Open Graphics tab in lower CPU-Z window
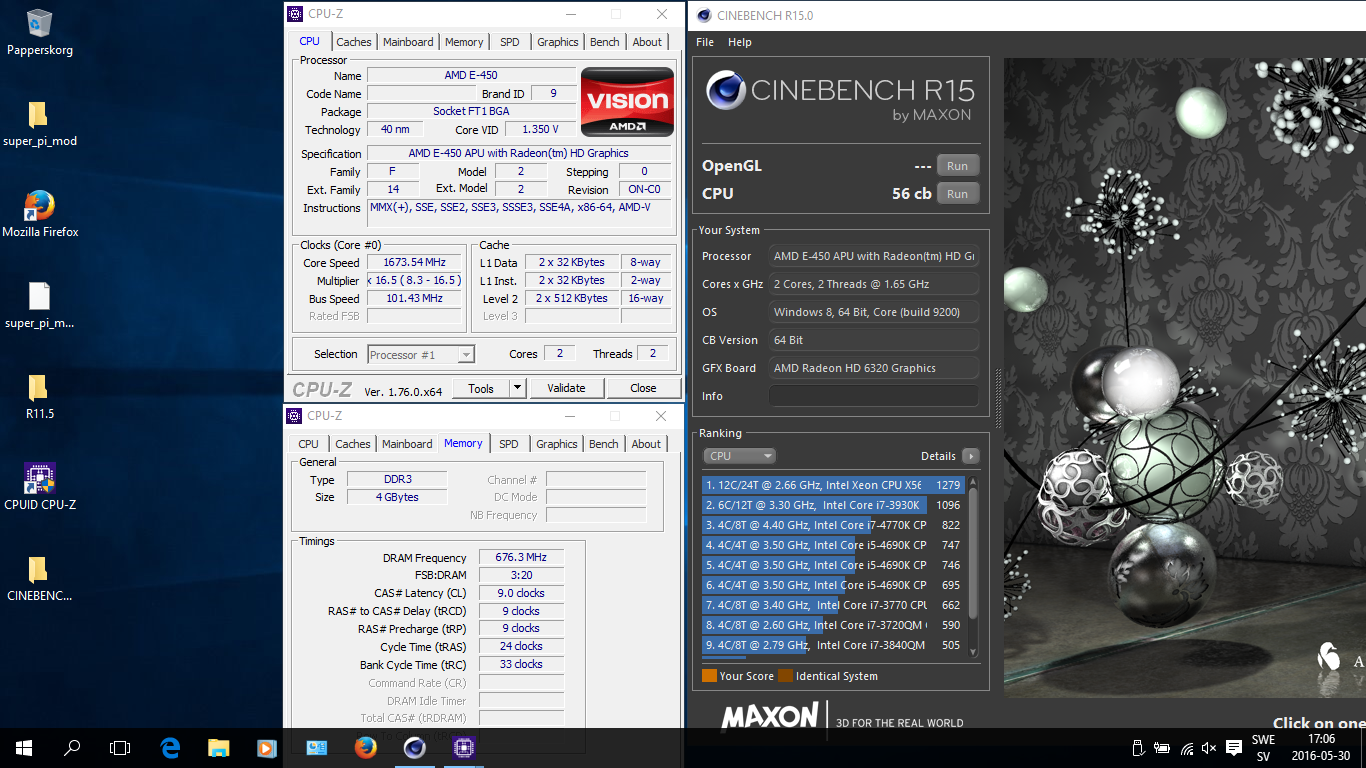Screen dimensions: 1366x768 tap(556, 444)
